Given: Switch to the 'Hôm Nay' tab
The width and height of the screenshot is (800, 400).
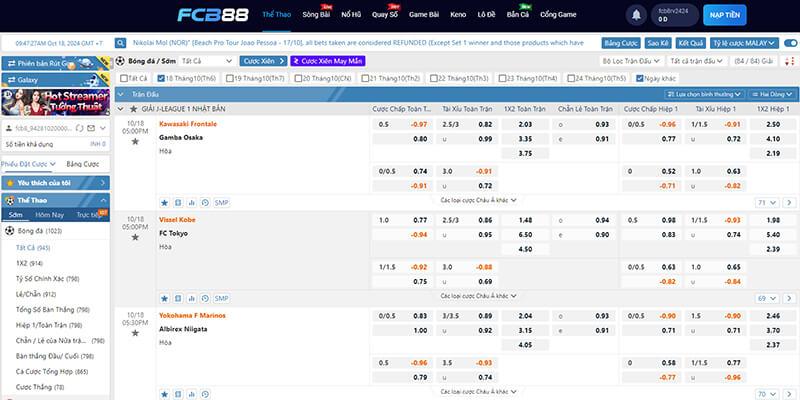Looking at the screenshot, I should pos(50,214).
